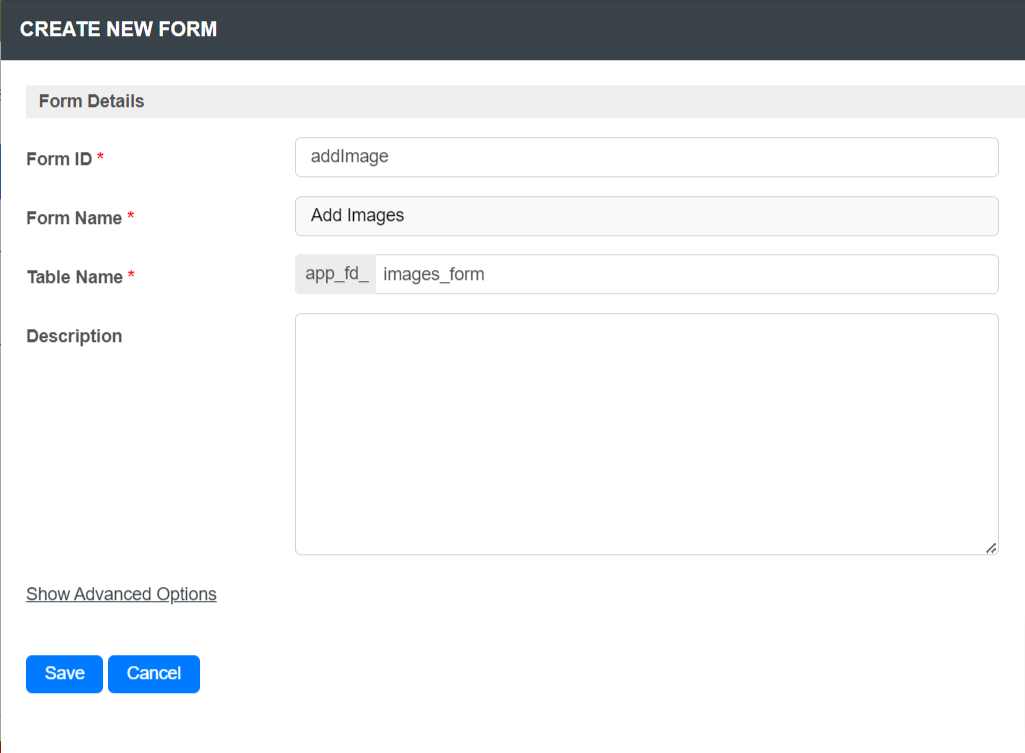Click the Form ID input field
The image size is (1025, 753).
coord(646,157)
